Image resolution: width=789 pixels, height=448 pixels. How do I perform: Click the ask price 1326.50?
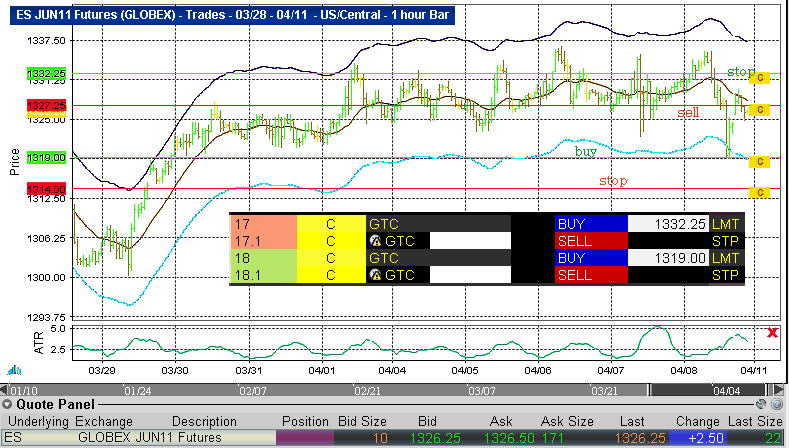[x=509, y=438]
